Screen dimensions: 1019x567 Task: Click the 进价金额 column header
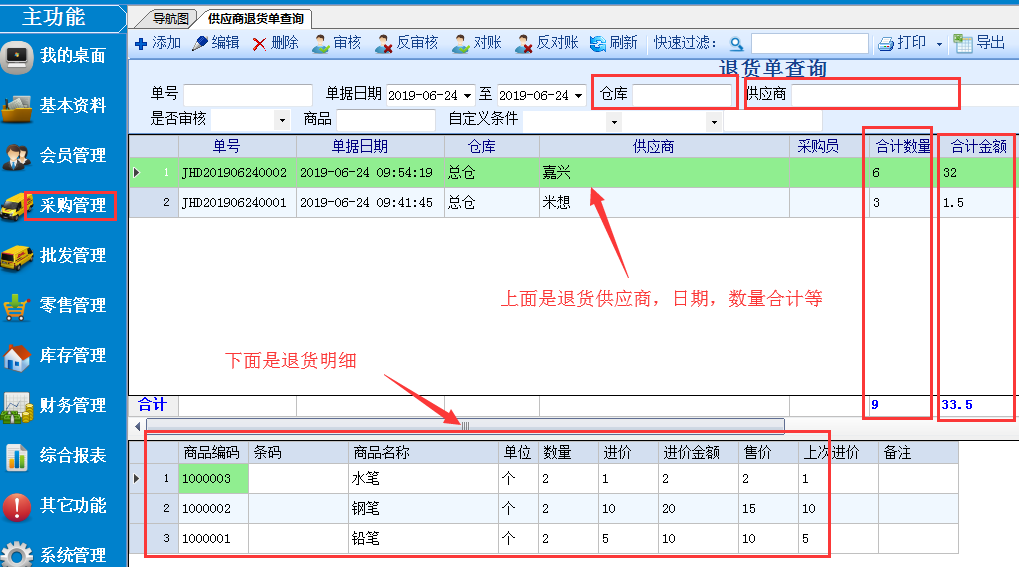698,453
